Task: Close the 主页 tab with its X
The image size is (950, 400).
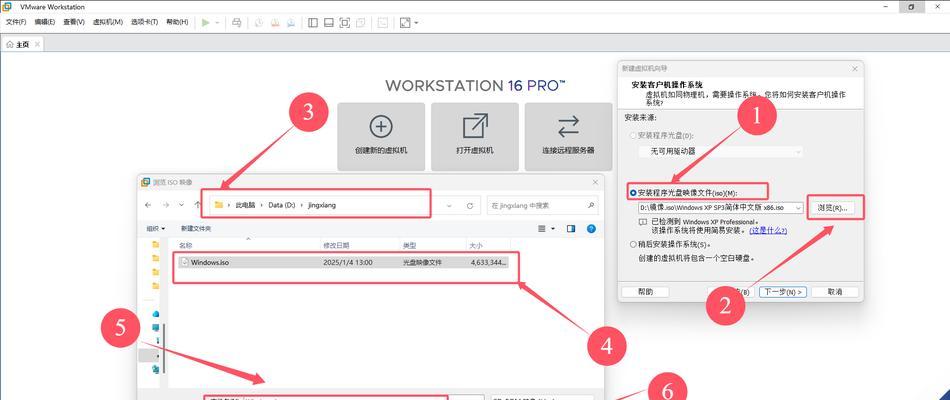Action: coord(37,44)
